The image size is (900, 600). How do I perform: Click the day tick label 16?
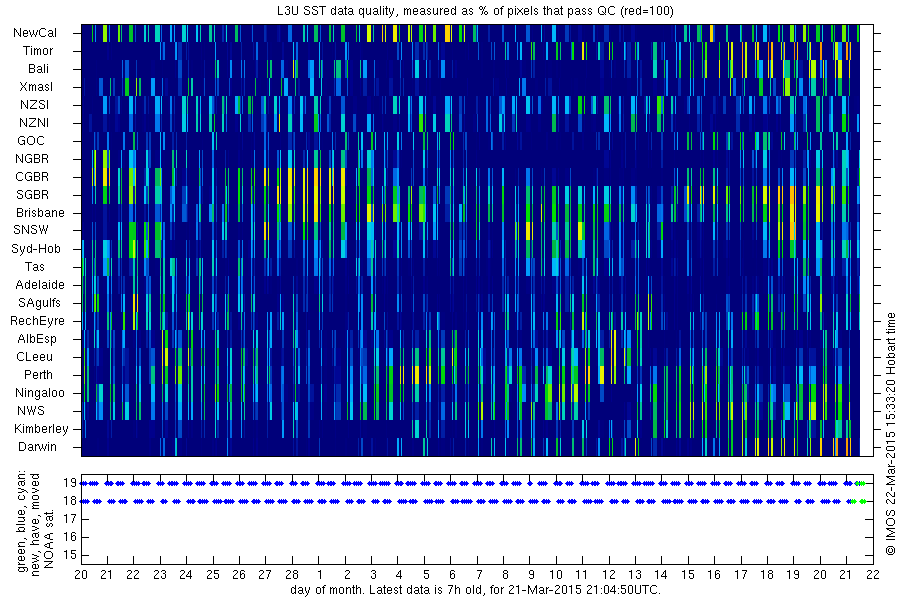713,575
